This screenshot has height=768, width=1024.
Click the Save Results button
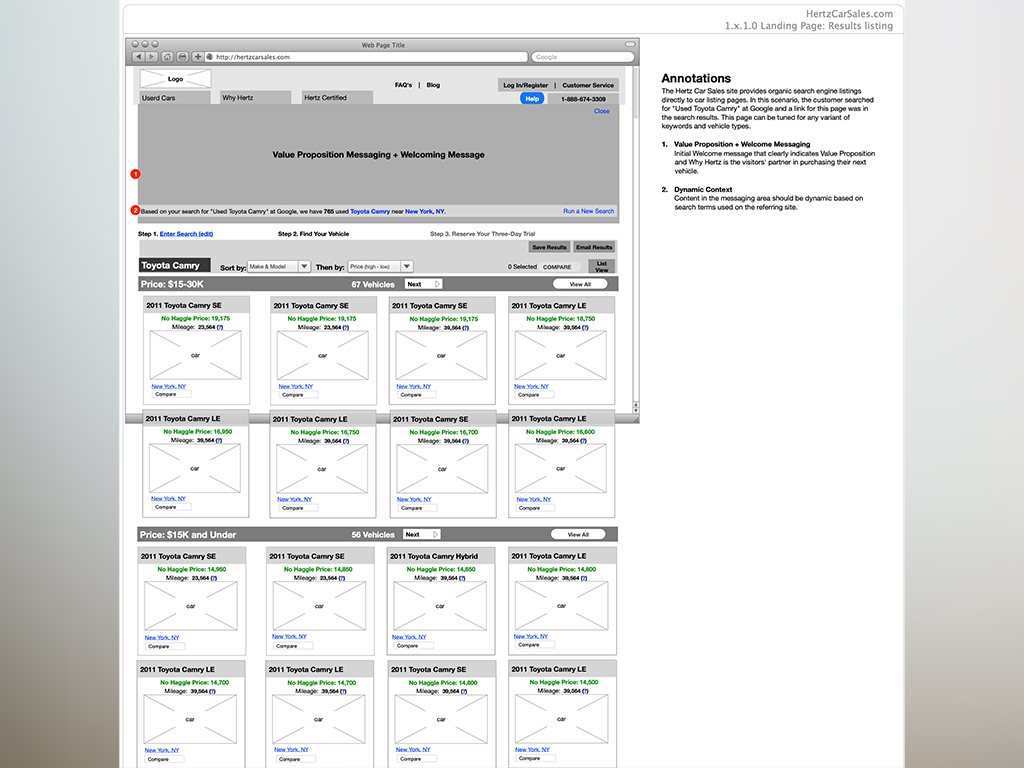coord(549,247)
